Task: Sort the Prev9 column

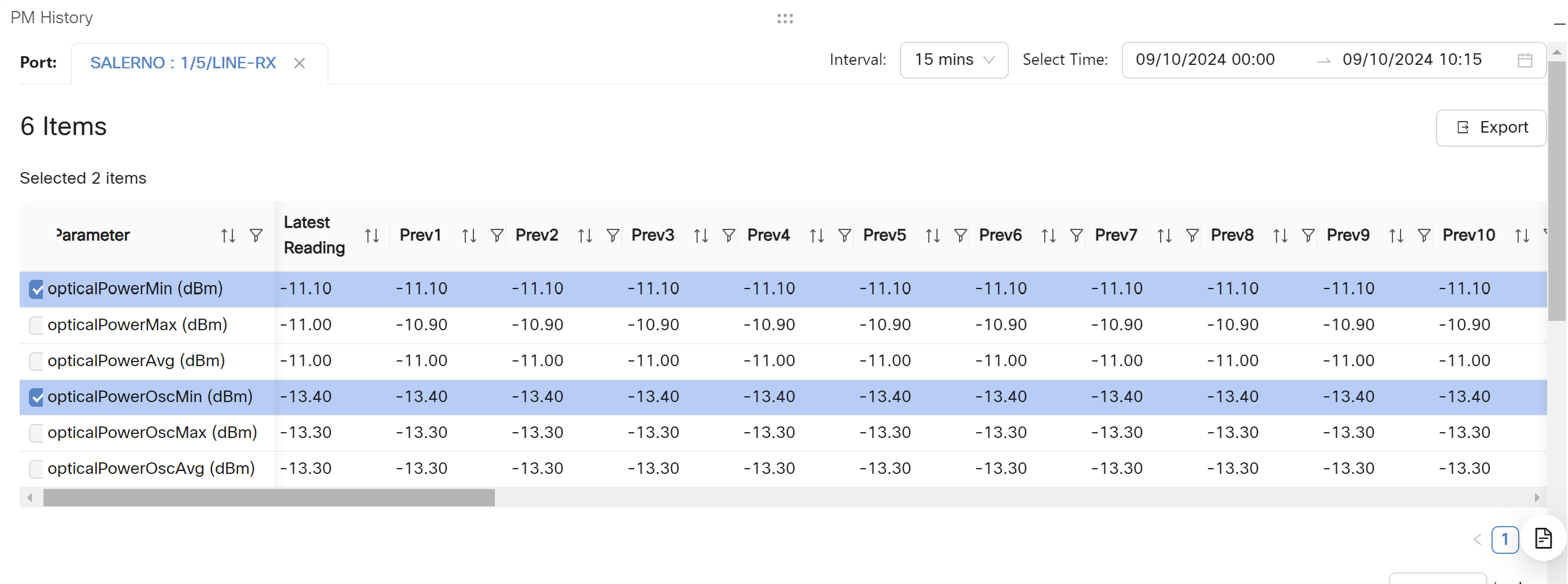Action: click(1396, 235)
